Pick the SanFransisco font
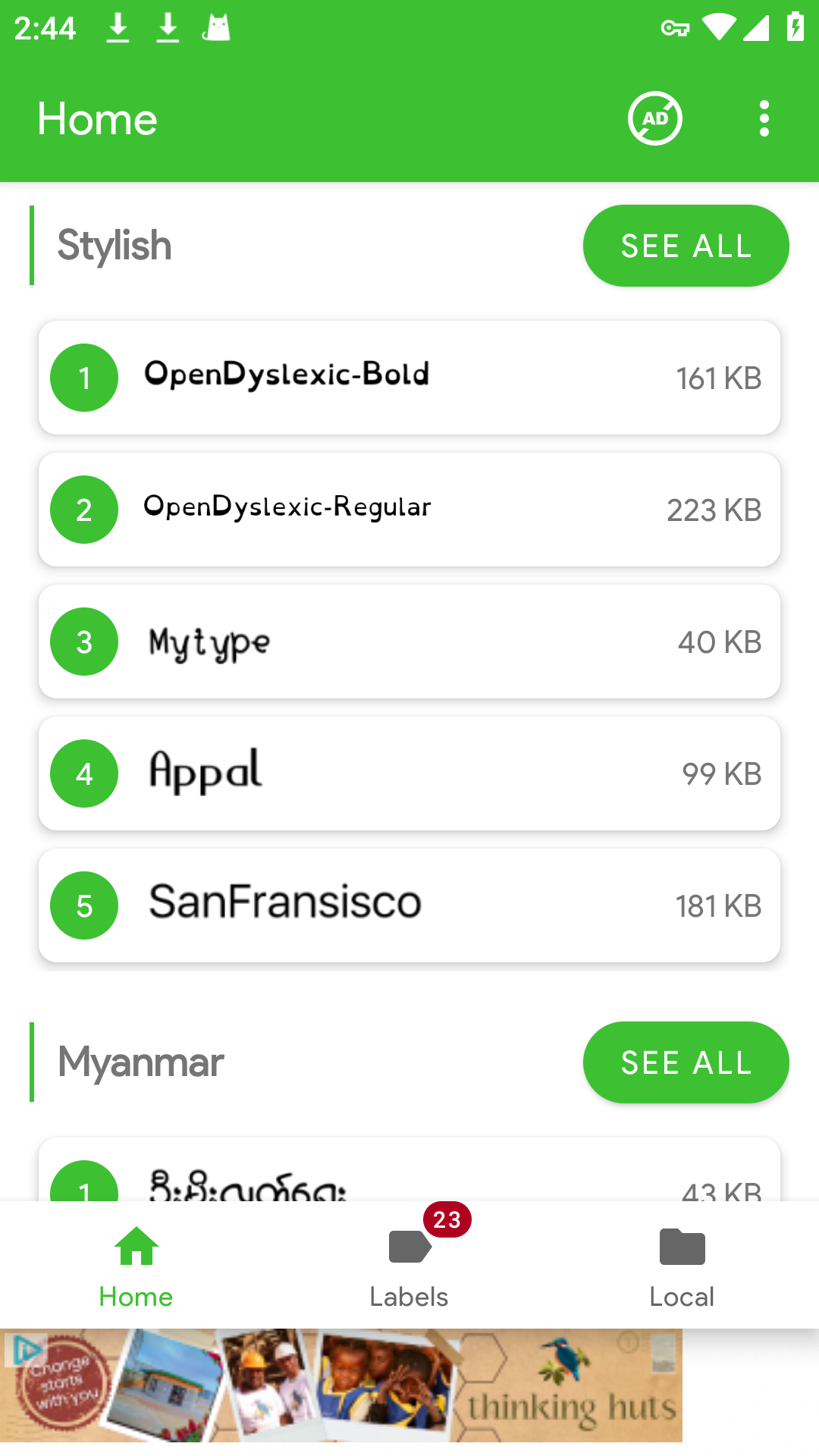 409,905
